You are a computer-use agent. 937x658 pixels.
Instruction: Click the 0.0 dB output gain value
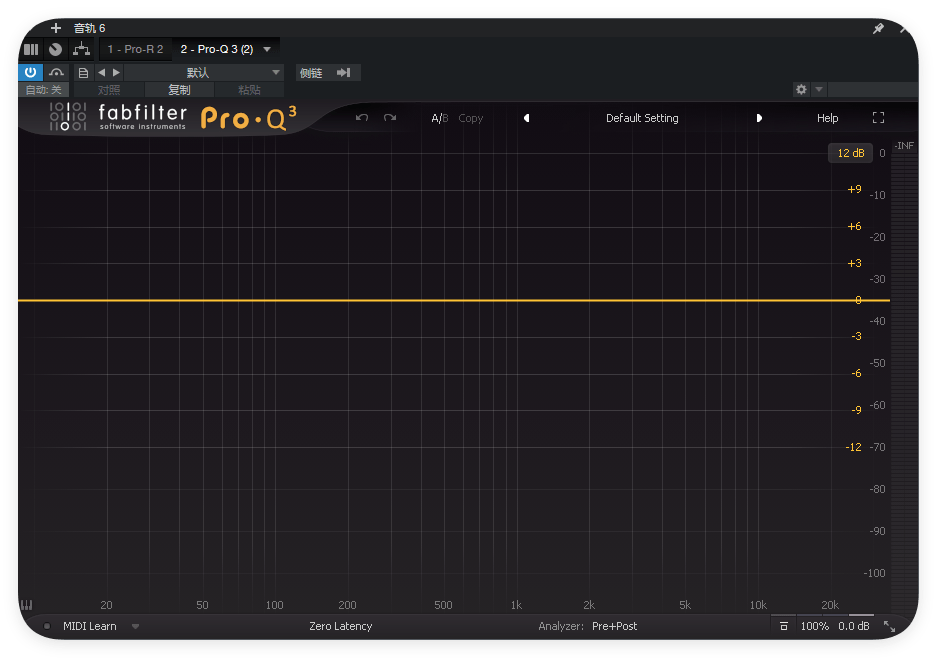pos(853,626)
